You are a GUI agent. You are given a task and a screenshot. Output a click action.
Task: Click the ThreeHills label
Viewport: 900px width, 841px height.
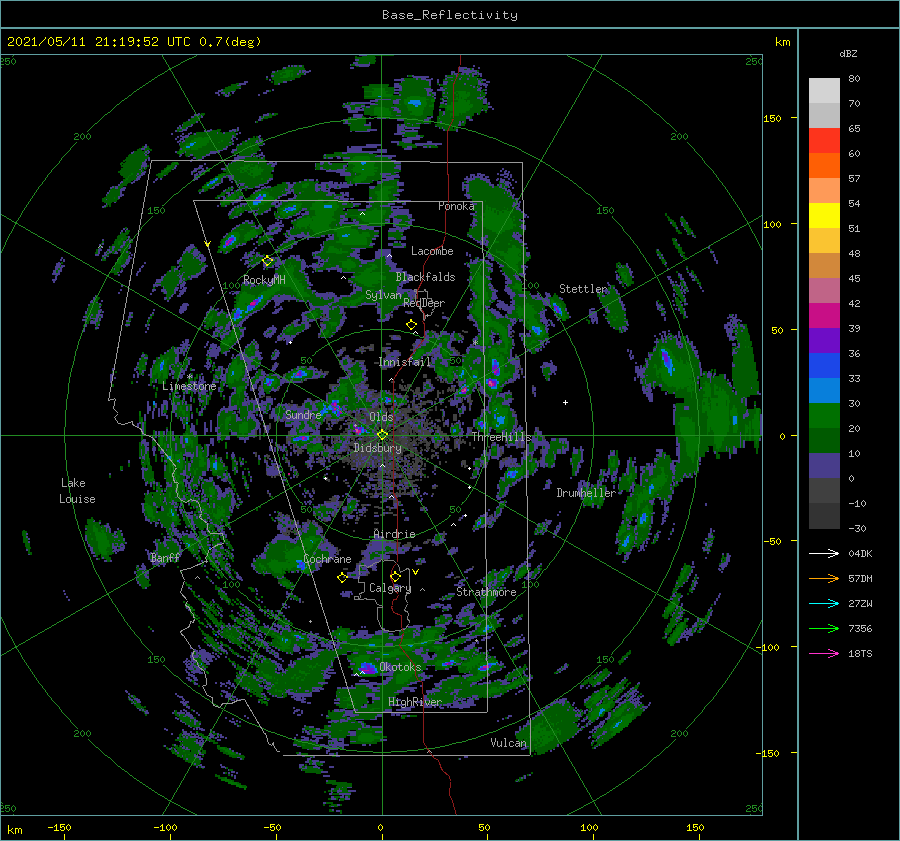pyautogui.click(x=502, y=437)
